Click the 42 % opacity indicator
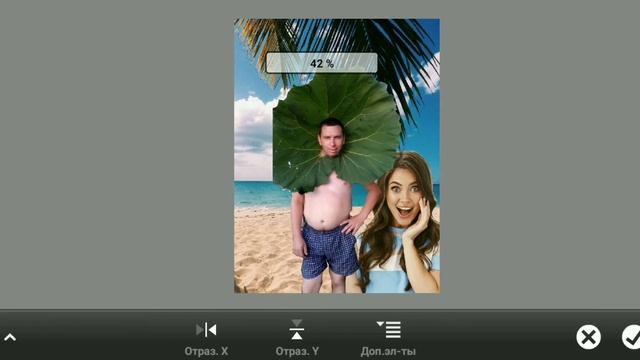Viewport: 640px width, 360px height. [322, 63]
